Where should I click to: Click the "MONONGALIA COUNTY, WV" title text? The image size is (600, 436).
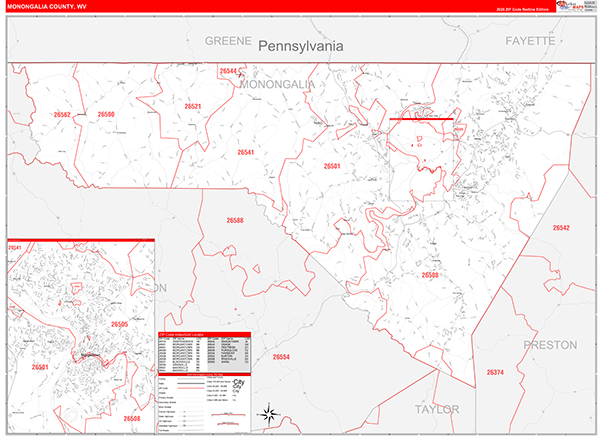pyautogui.click(x=47, y=7)
